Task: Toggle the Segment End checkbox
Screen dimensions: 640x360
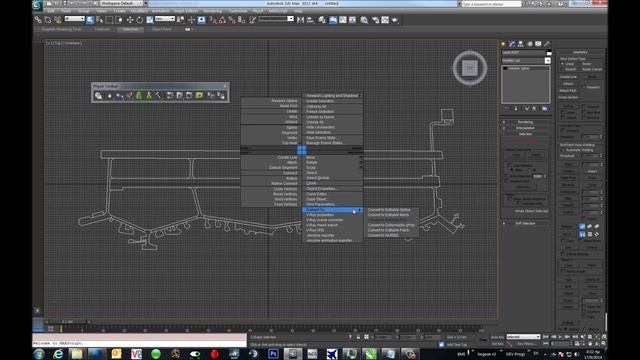Action: (x=507, y=181)
